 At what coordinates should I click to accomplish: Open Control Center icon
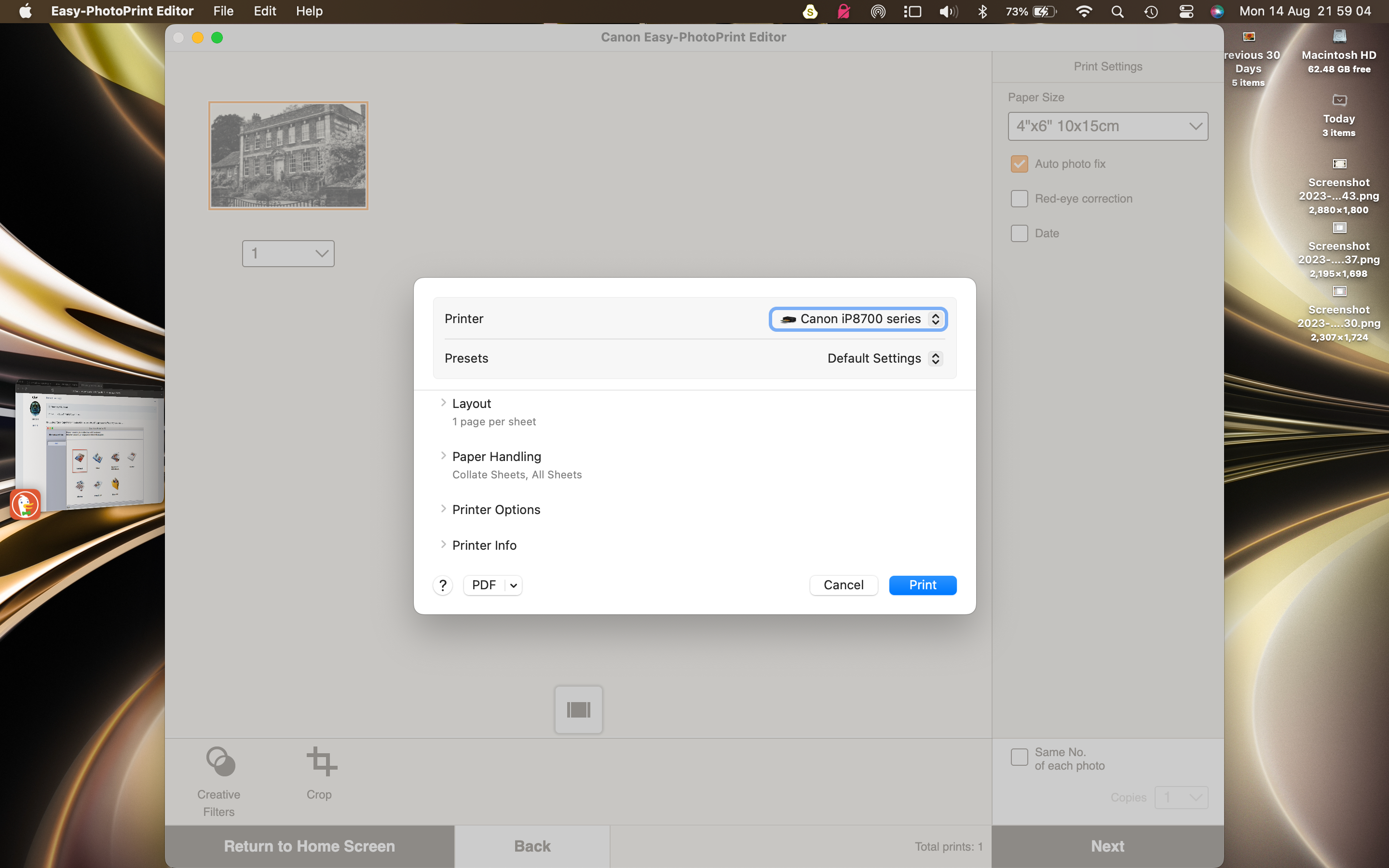tap(1186, 12)
